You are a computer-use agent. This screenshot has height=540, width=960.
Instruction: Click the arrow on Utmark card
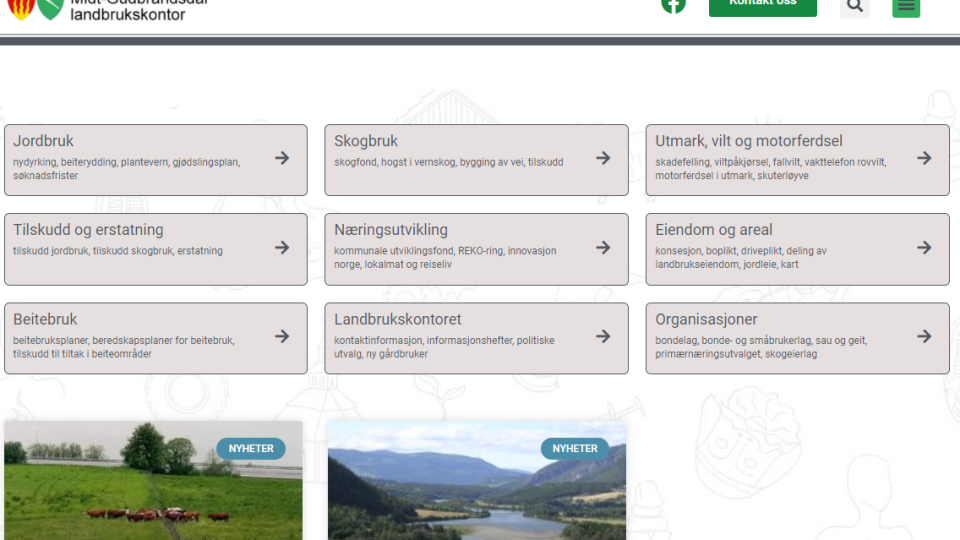tap(924, 158)
